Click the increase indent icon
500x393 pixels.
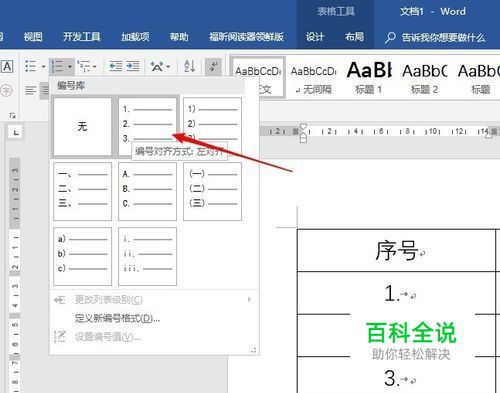pyautogui.click(x=133, y=66)
